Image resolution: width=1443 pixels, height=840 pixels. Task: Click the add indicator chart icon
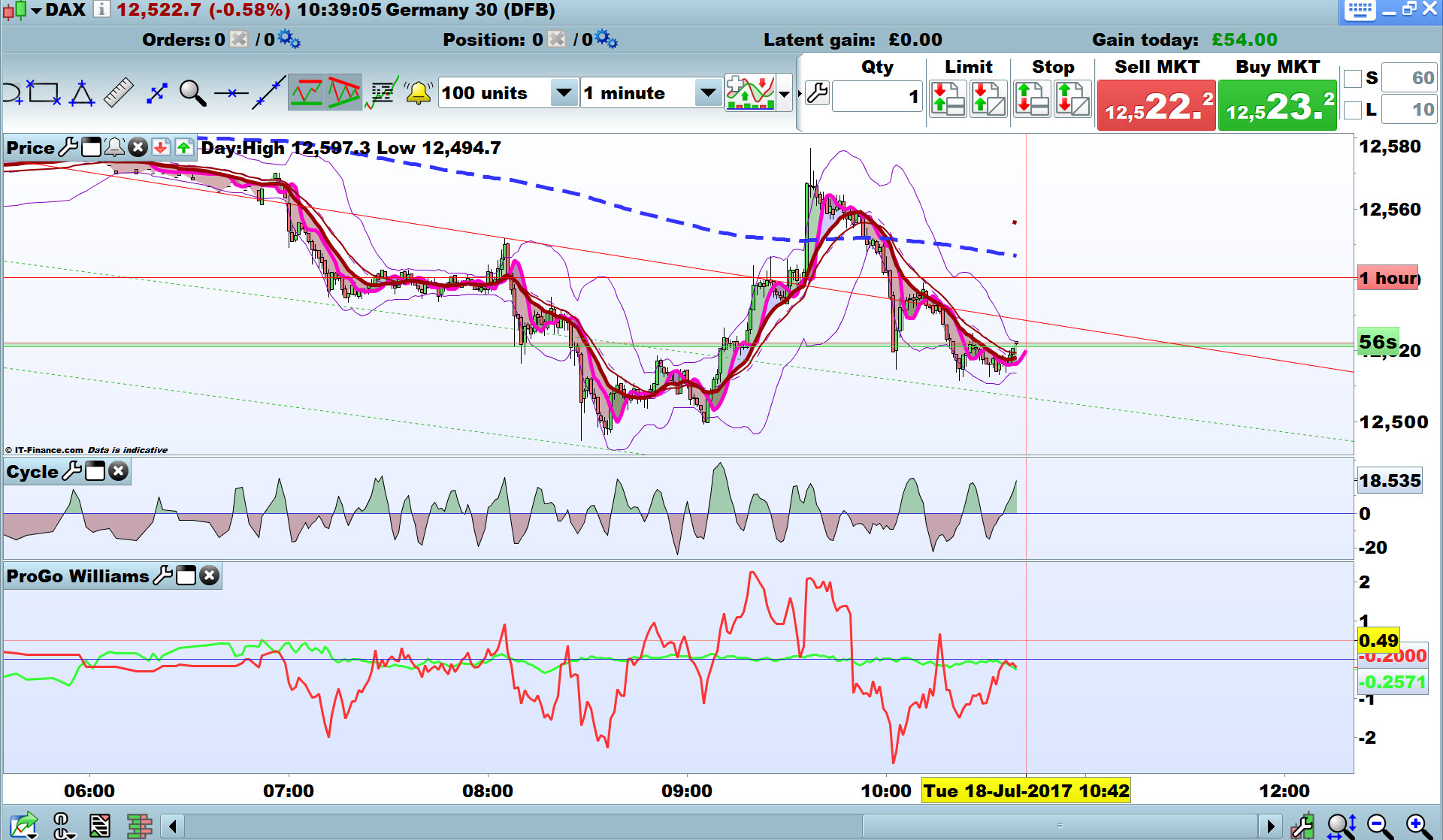point(750,93)
